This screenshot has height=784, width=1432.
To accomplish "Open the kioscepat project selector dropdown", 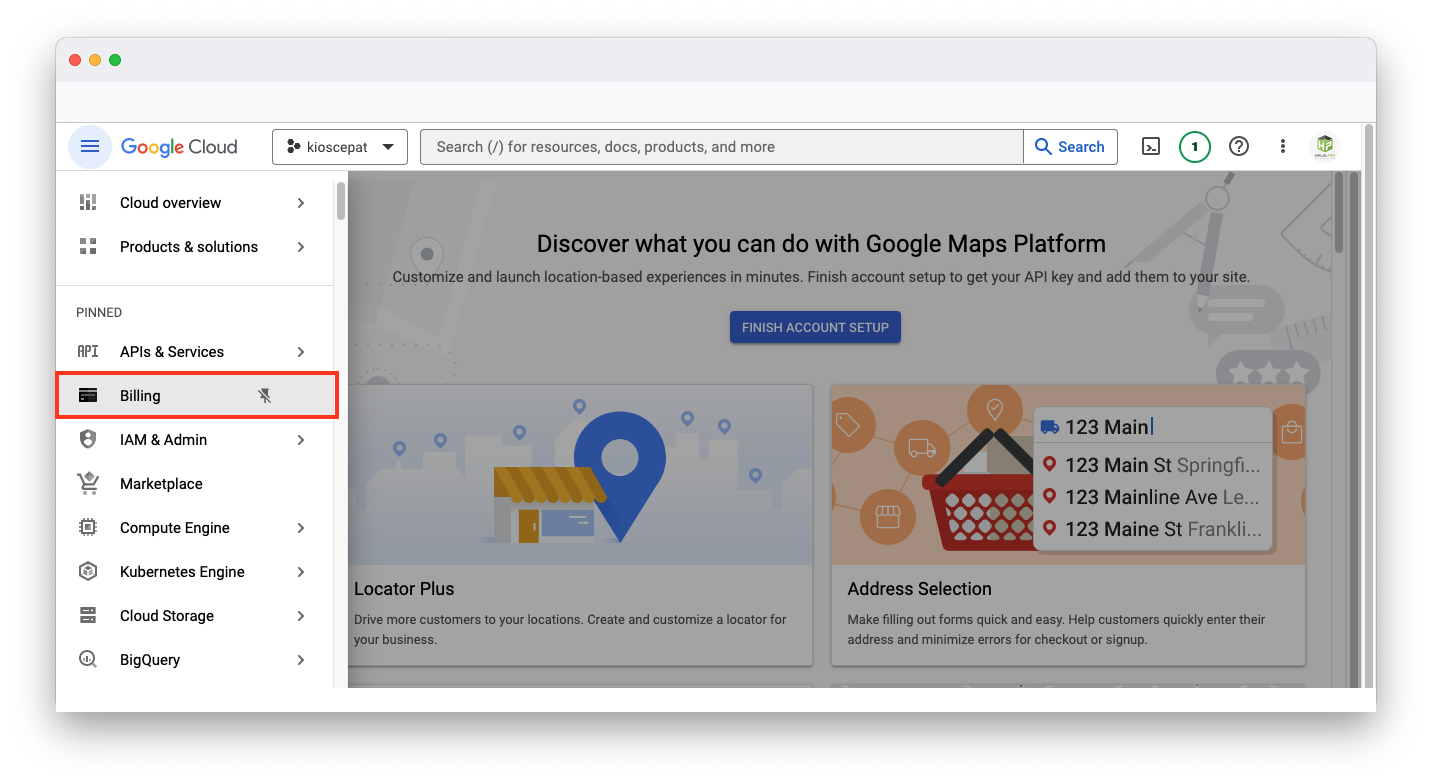I will tap(340, 147).
